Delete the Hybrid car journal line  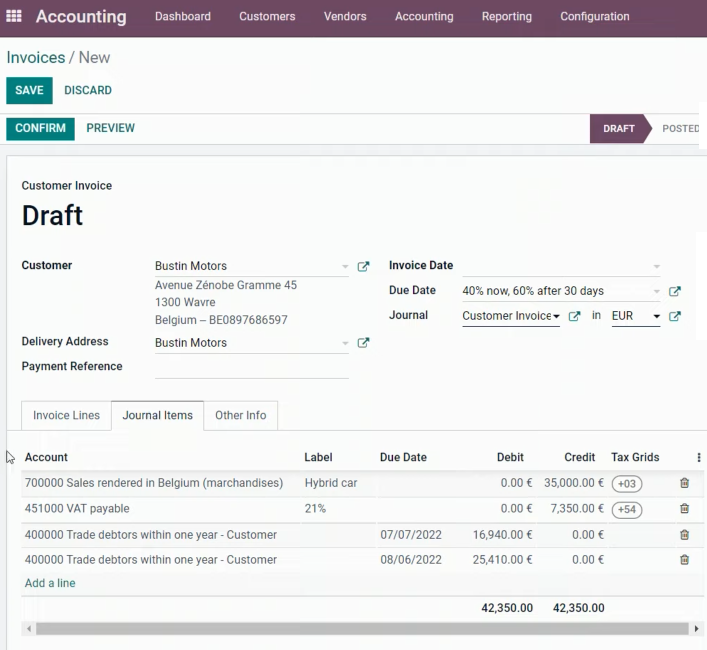coord(684,483)
